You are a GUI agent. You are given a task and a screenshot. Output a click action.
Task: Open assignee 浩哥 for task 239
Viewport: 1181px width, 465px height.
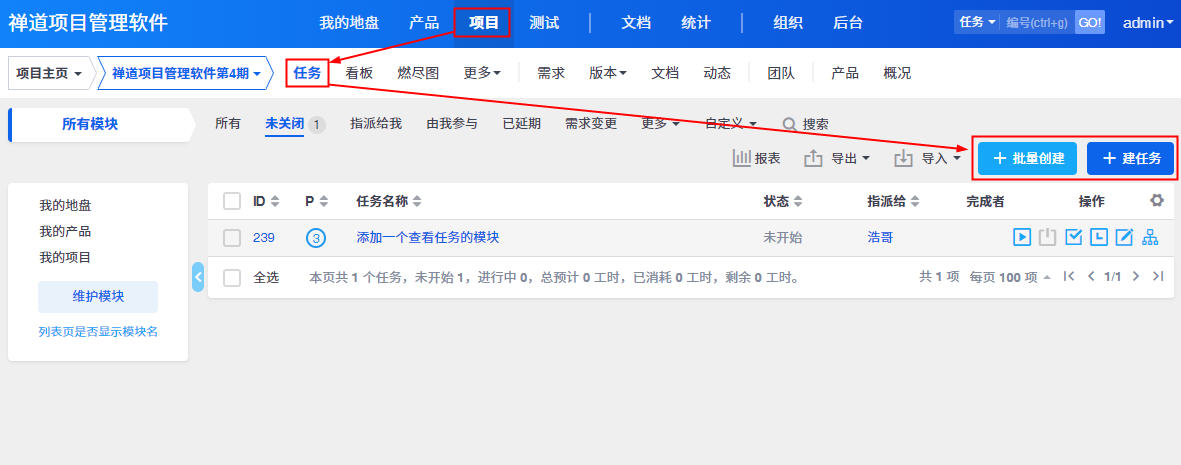click(x=880, y=237)
